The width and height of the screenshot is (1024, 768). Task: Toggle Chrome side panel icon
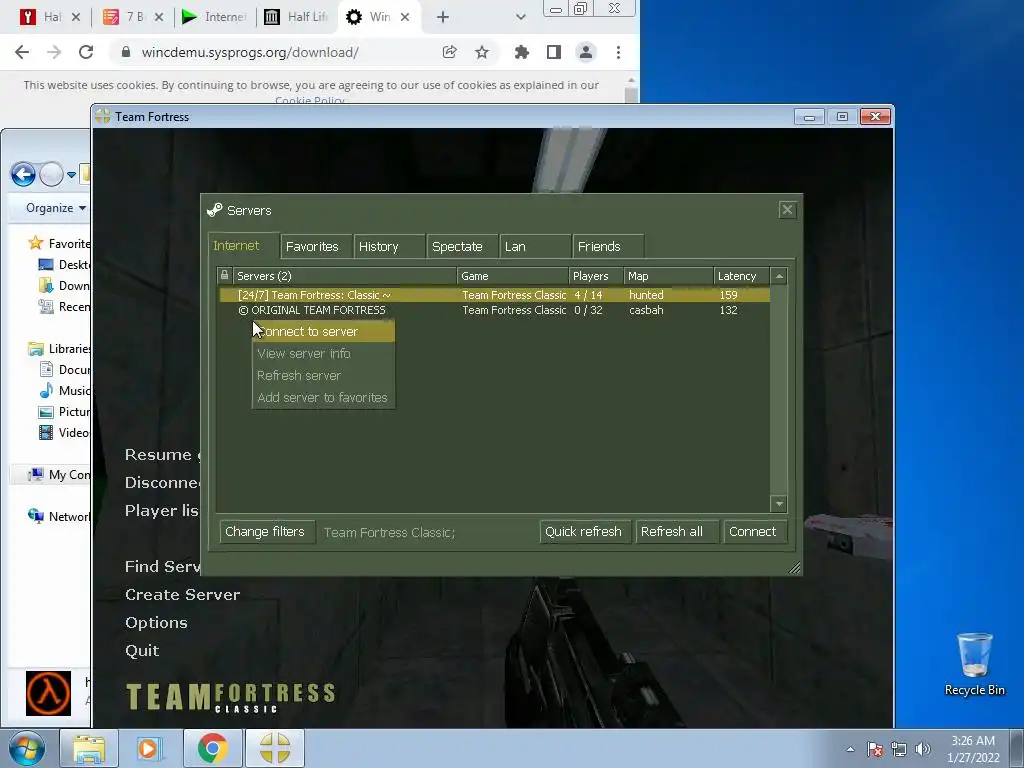click(x=554, y=52)
